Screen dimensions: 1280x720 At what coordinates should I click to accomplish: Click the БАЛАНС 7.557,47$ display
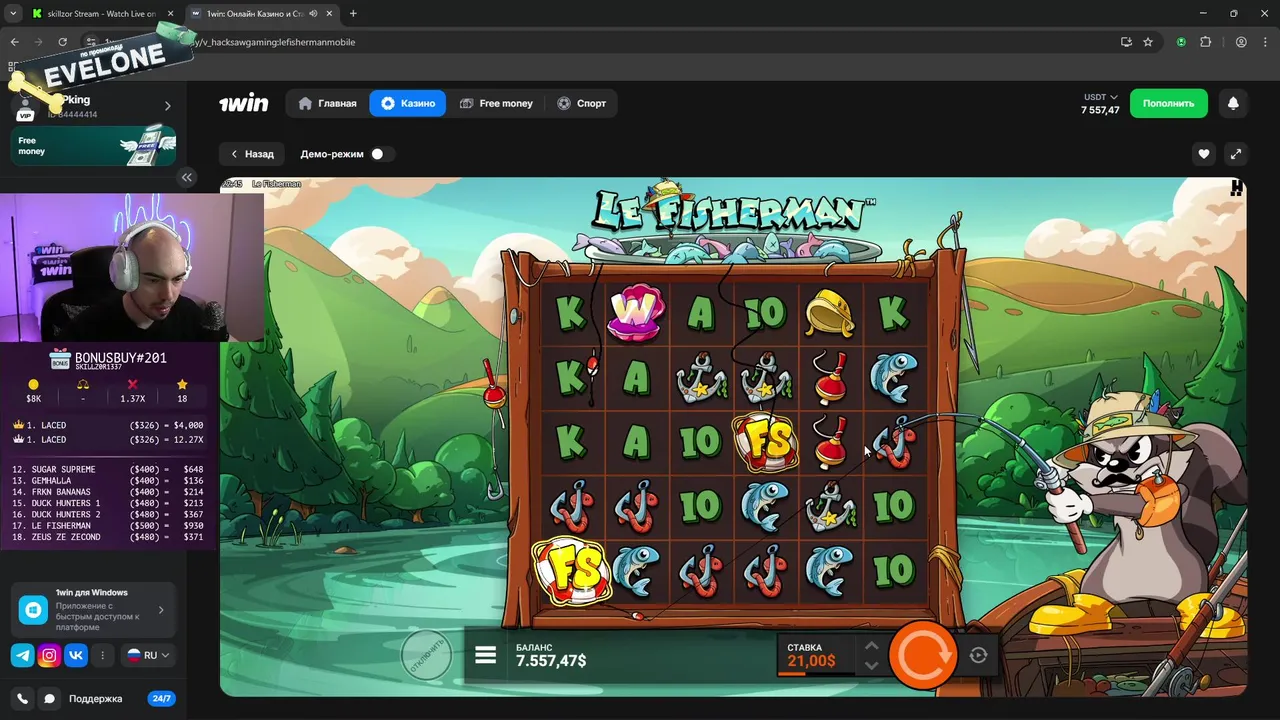coord(551,655)
